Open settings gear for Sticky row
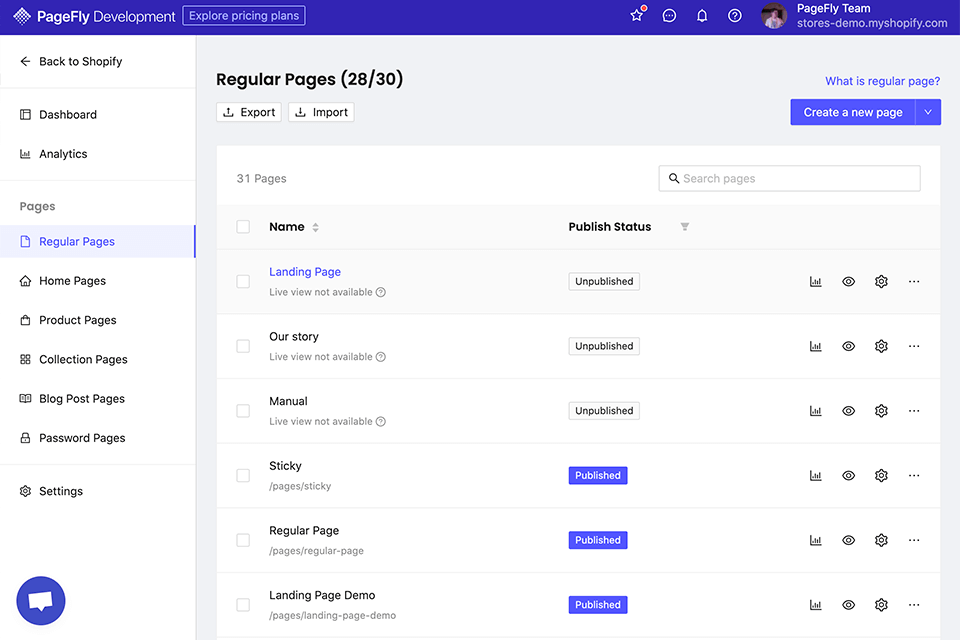This screenshot has width=960, height=640. tap(881, 475)
